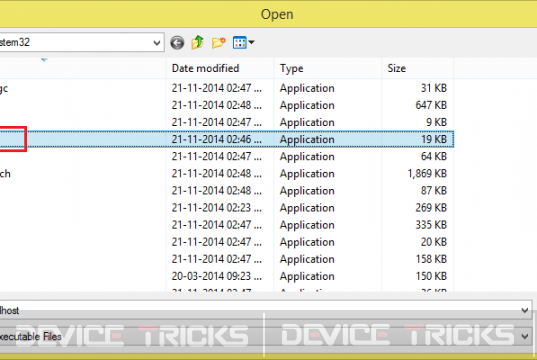
Task: Select the file sized 269 KB
Action: [x=227, y=208]
